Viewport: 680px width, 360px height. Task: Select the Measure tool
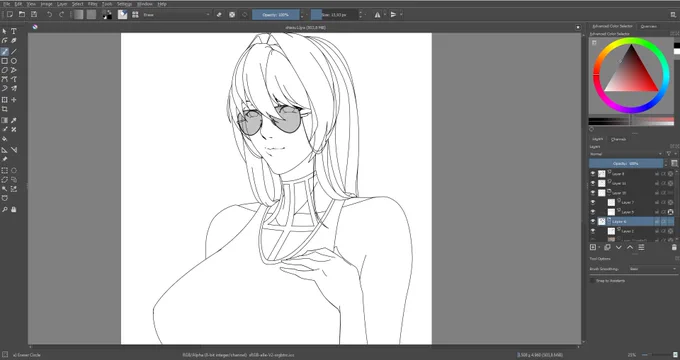14,150
